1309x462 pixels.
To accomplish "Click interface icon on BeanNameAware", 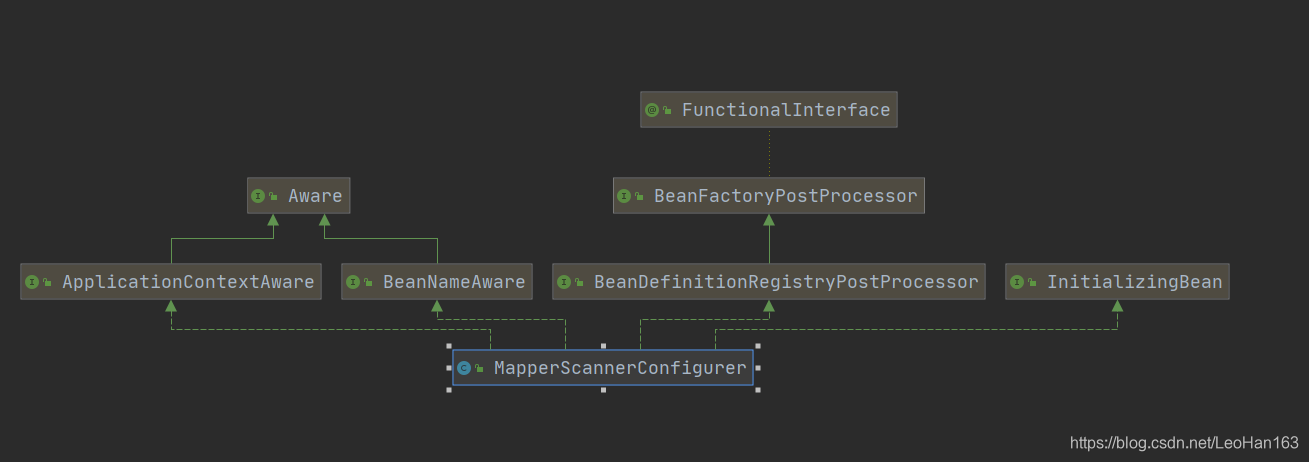I will pyautogui.click(x=353, y=282).
